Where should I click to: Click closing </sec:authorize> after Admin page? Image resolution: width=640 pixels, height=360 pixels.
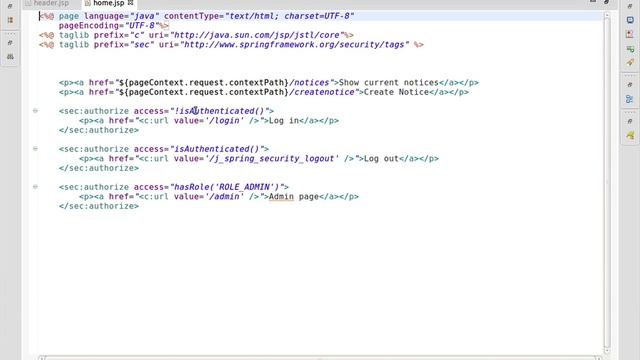99,206
